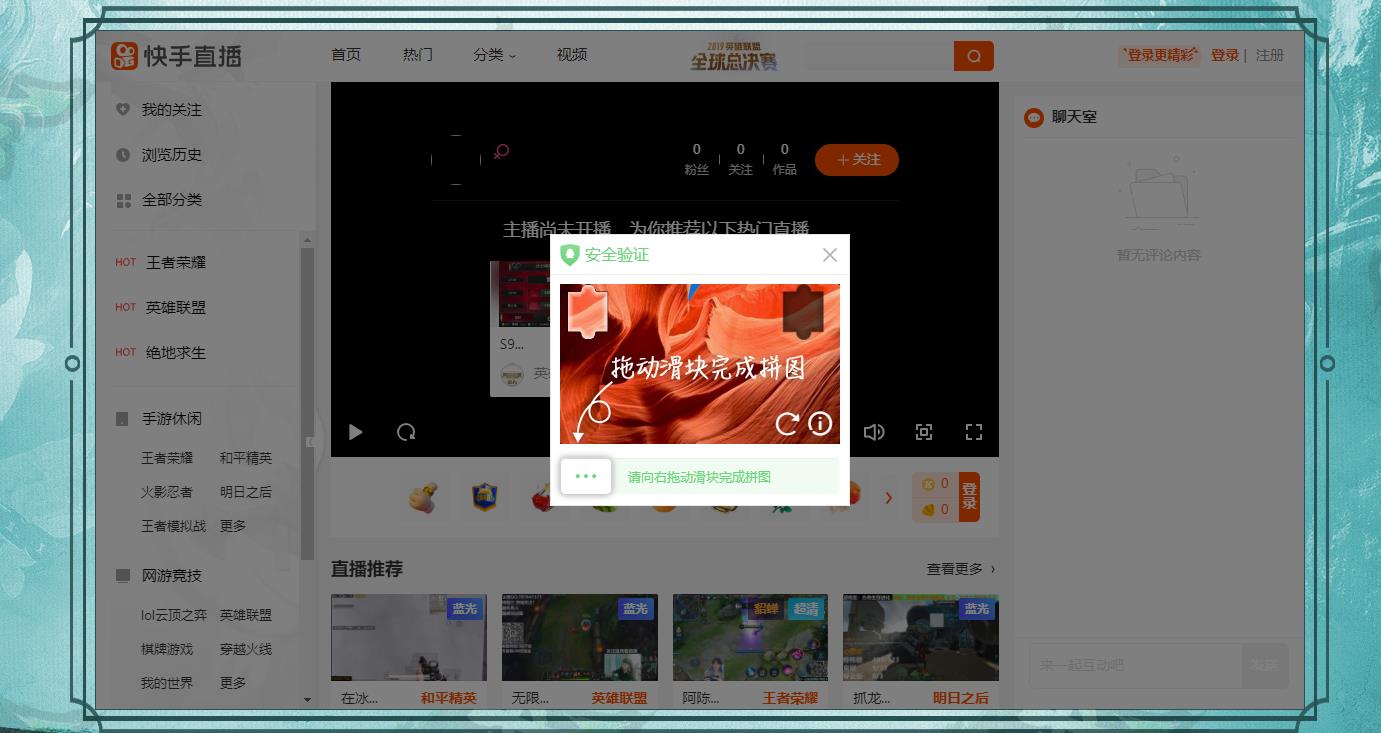The height and width of the screenshot is (733, 1381).
Task: Click the video reload icon
Action: (x=406, y=432)
